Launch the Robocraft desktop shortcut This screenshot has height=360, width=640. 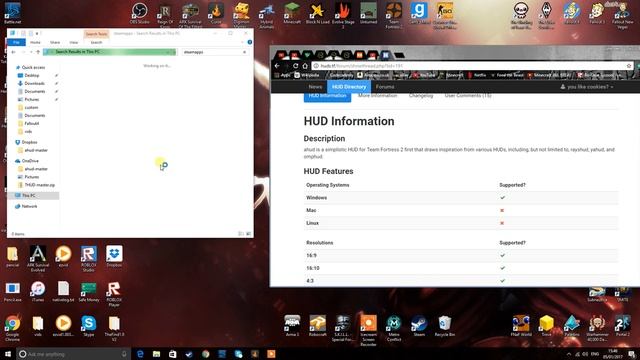(318, 326)
